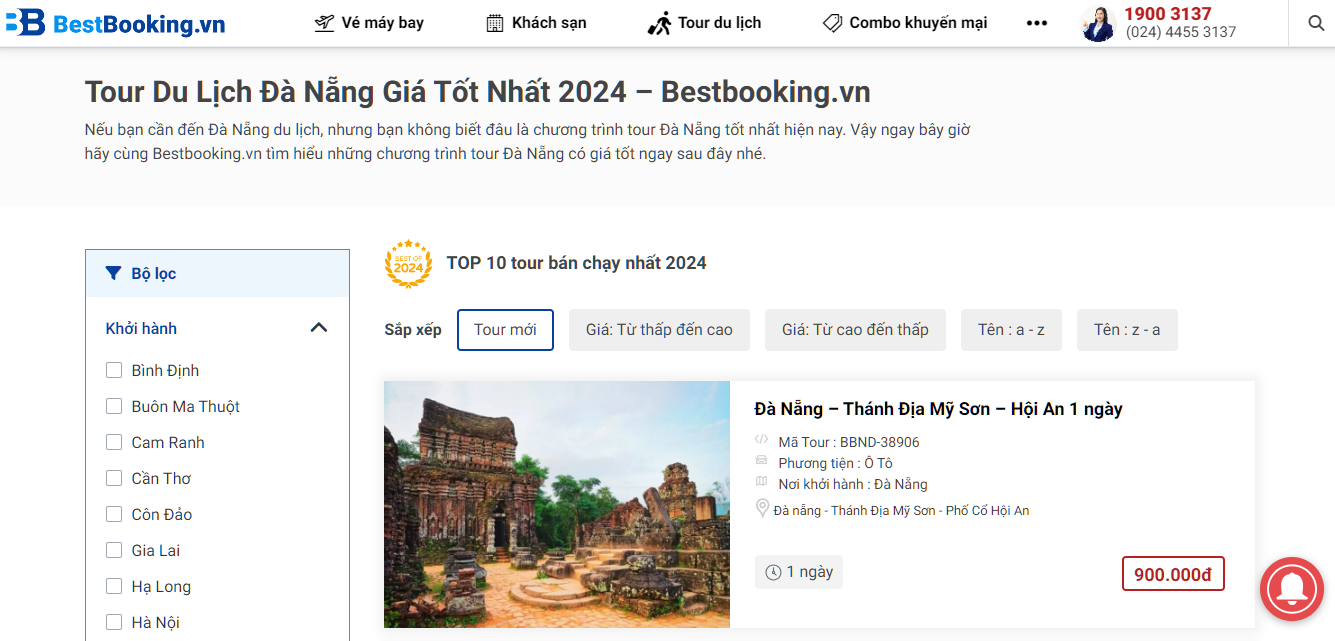Click the Mã Tour : BBND-38906 text
The width and height of the screenshot is (1335, 641).
(849, 442)
